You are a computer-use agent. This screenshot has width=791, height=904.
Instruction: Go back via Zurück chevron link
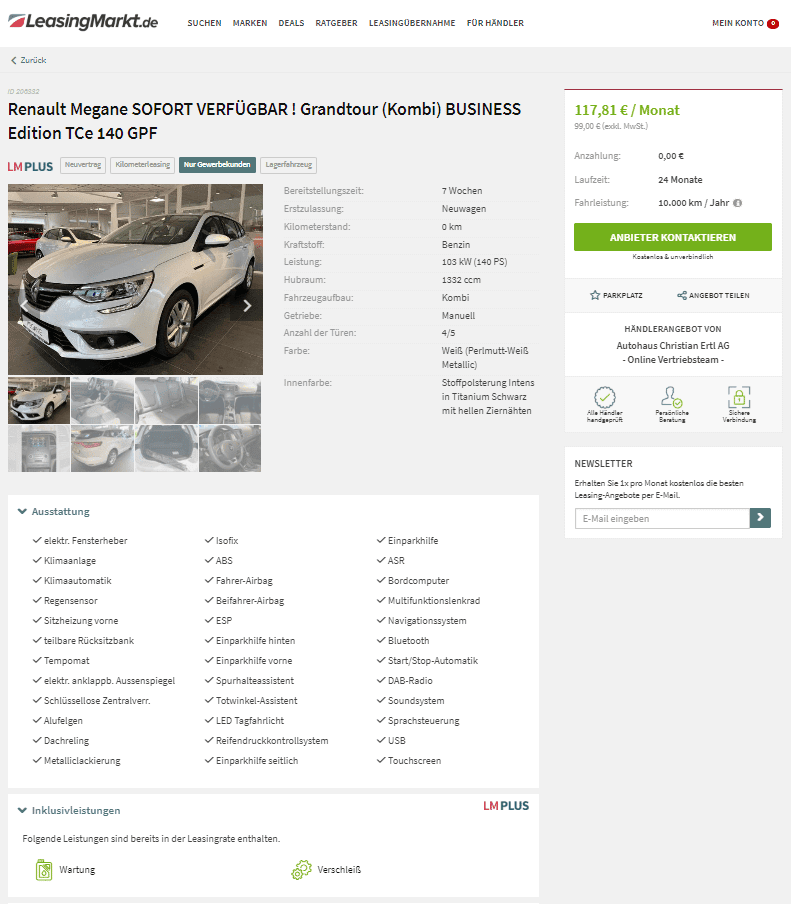(x=28, y=60)
